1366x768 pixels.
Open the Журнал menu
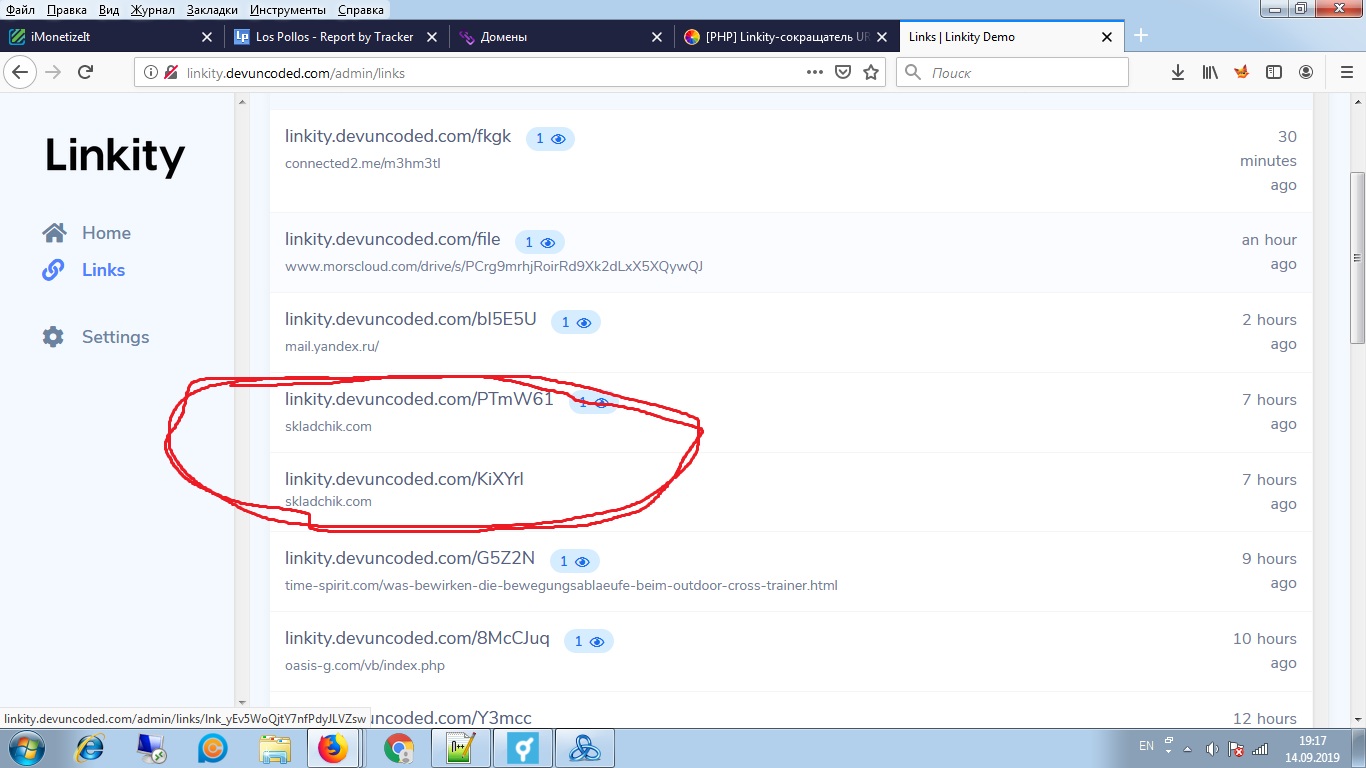click(x=152, y=10)
